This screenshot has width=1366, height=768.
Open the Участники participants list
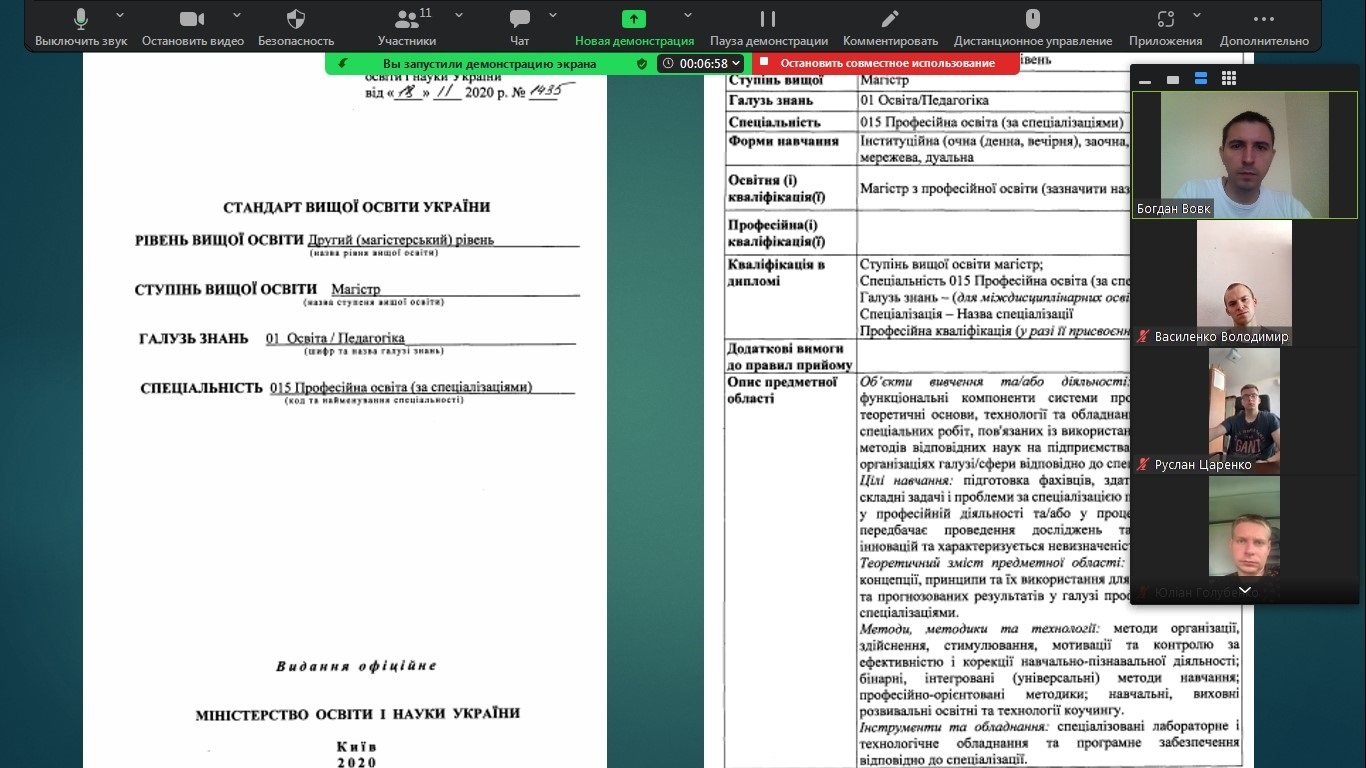407,26
